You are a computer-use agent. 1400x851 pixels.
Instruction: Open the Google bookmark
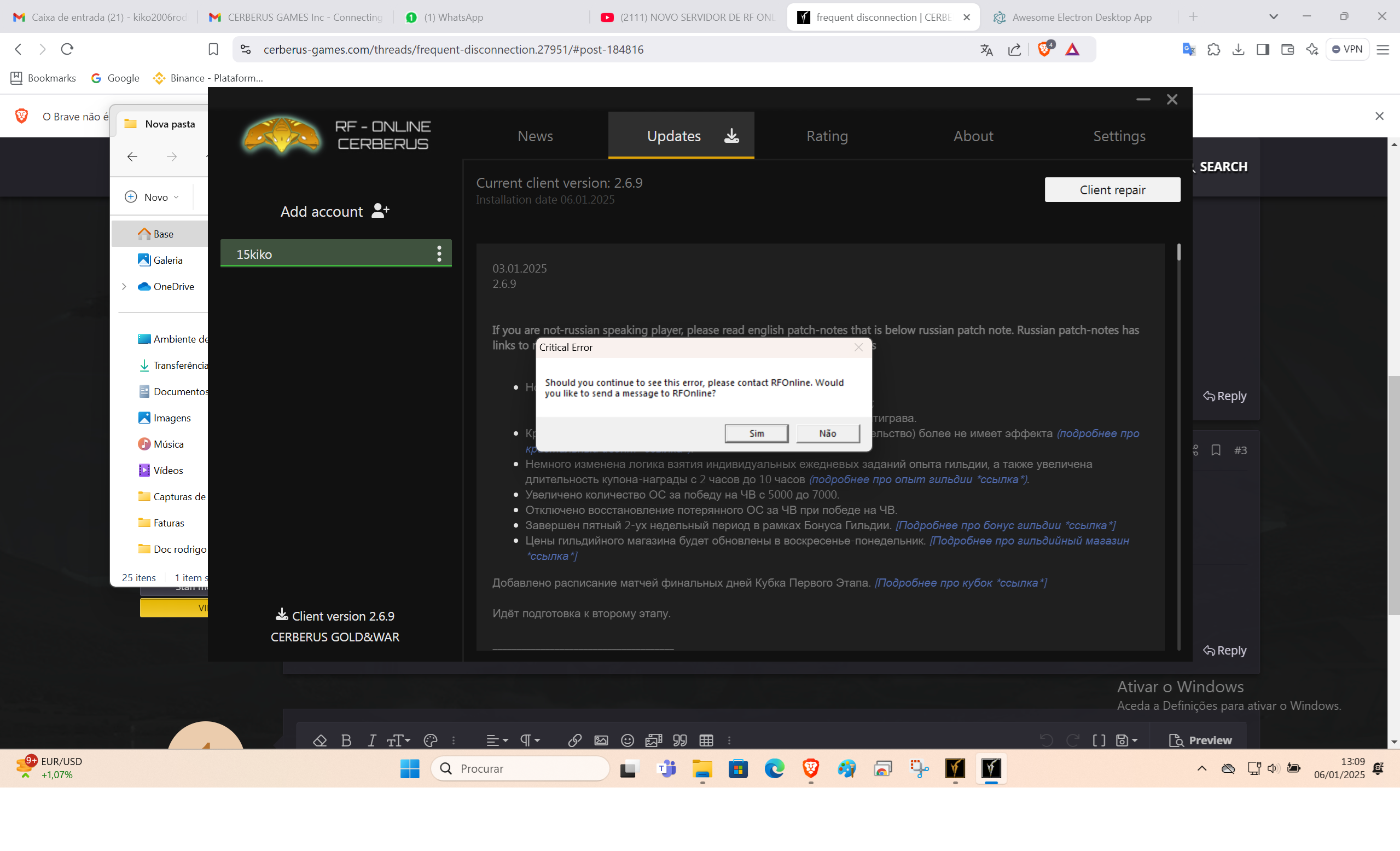(115, 78)
